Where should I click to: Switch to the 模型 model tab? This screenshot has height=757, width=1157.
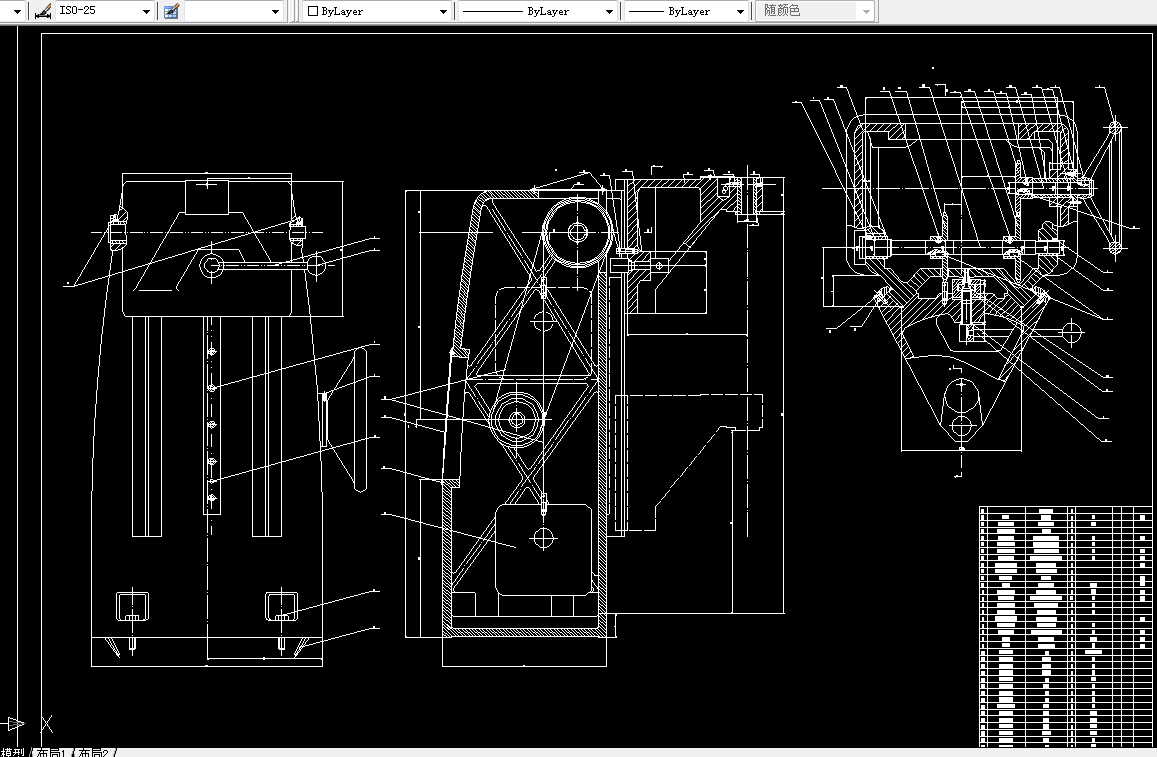pos(13,753)
